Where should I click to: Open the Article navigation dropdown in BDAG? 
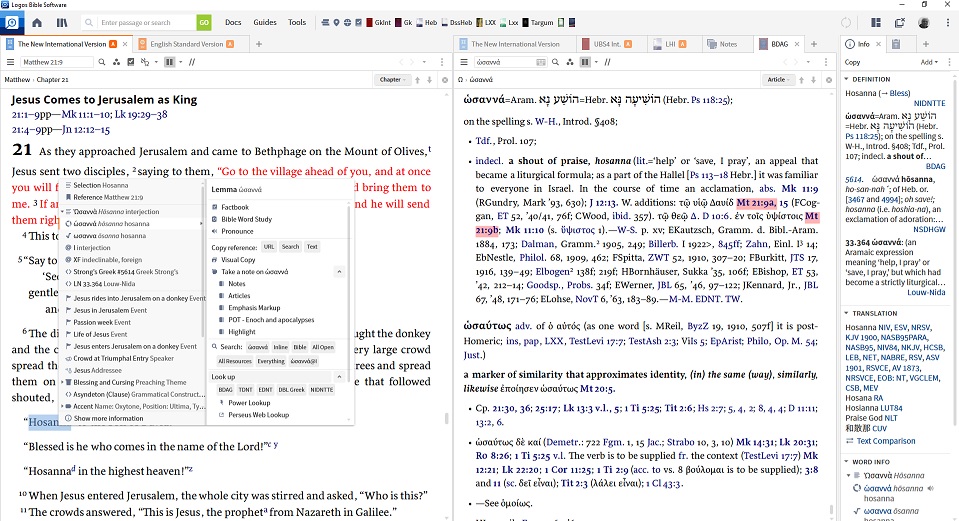(777, 79)
